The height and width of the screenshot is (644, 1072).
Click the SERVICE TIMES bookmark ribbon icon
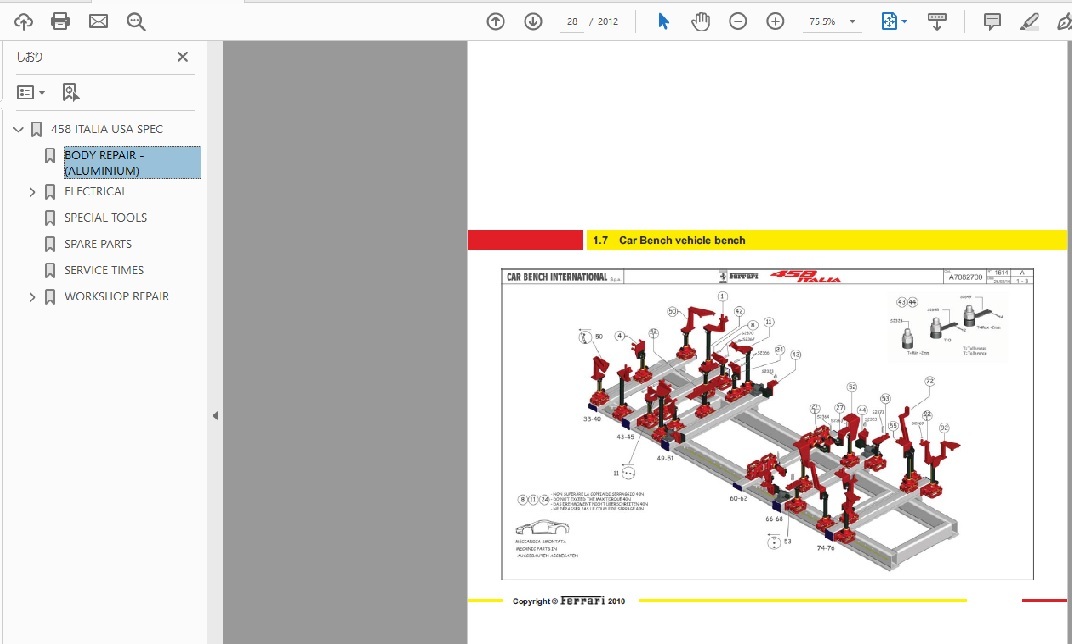click(50, 271)
